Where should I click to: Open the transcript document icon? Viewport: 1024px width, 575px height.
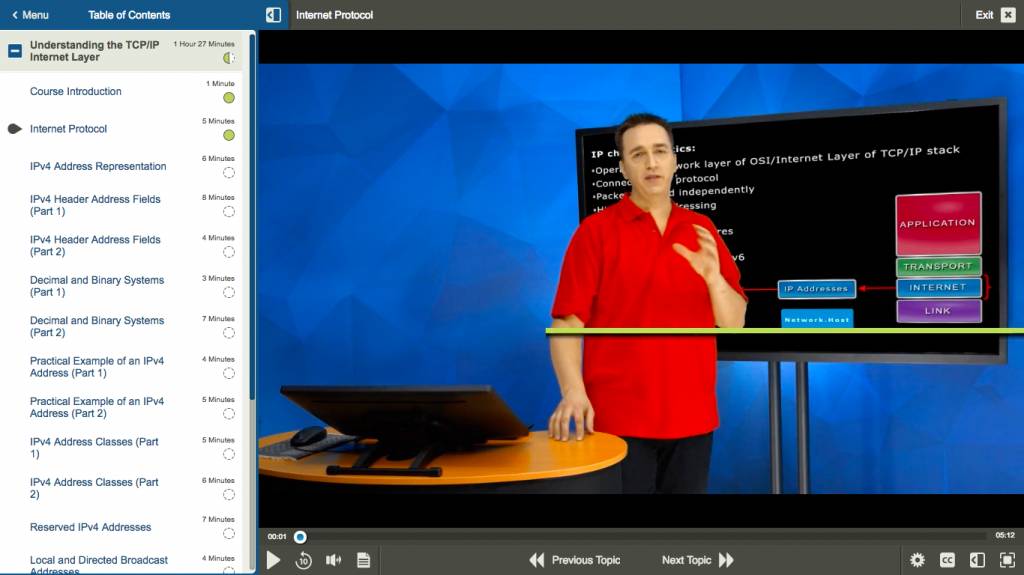pyautogui.click(x=364, y=560)
